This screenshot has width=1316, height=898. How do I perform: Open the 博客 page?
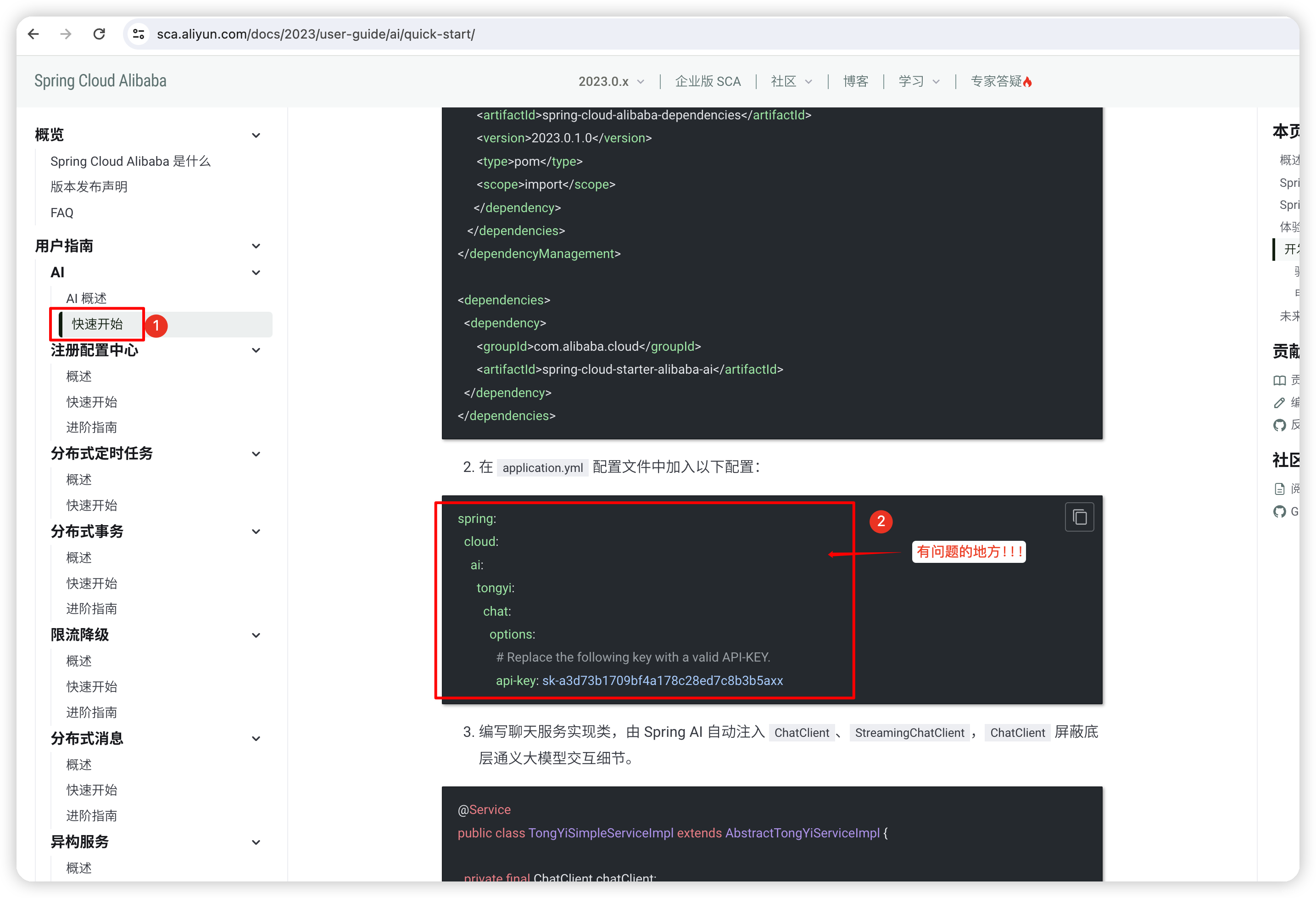[x=855, y=82]
